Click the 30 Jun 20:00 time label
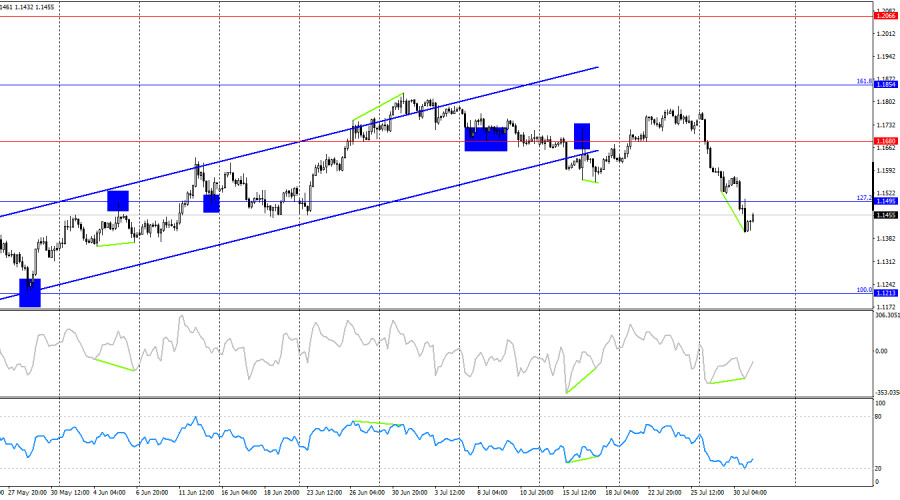The image size is (900, 500). coord(410,493)
